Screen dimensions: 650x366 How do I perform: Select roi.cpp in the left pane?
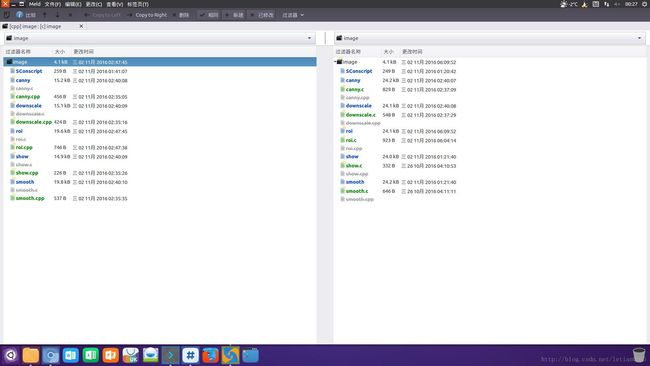tap(24, 147)
